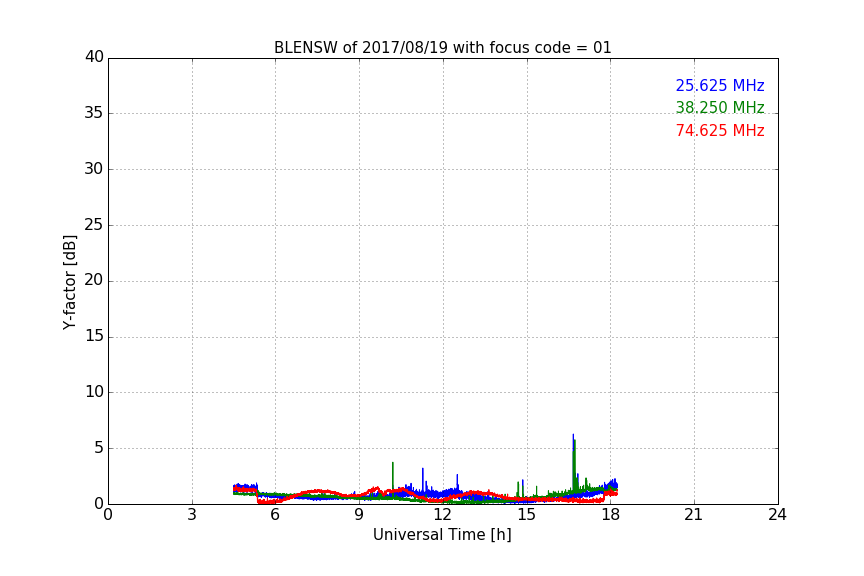Viewport: 864px width, 576px height.
Task: Click the x-axis tick label 15
Action: (x=527, y=515)
